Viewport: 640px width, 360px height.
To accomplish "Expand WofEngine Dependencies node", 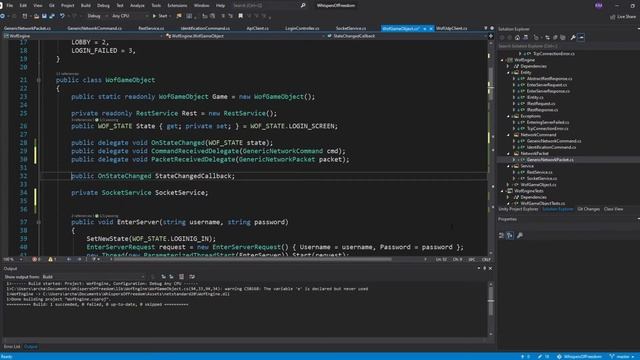I will pyautogui.click(x=508, y=66).
